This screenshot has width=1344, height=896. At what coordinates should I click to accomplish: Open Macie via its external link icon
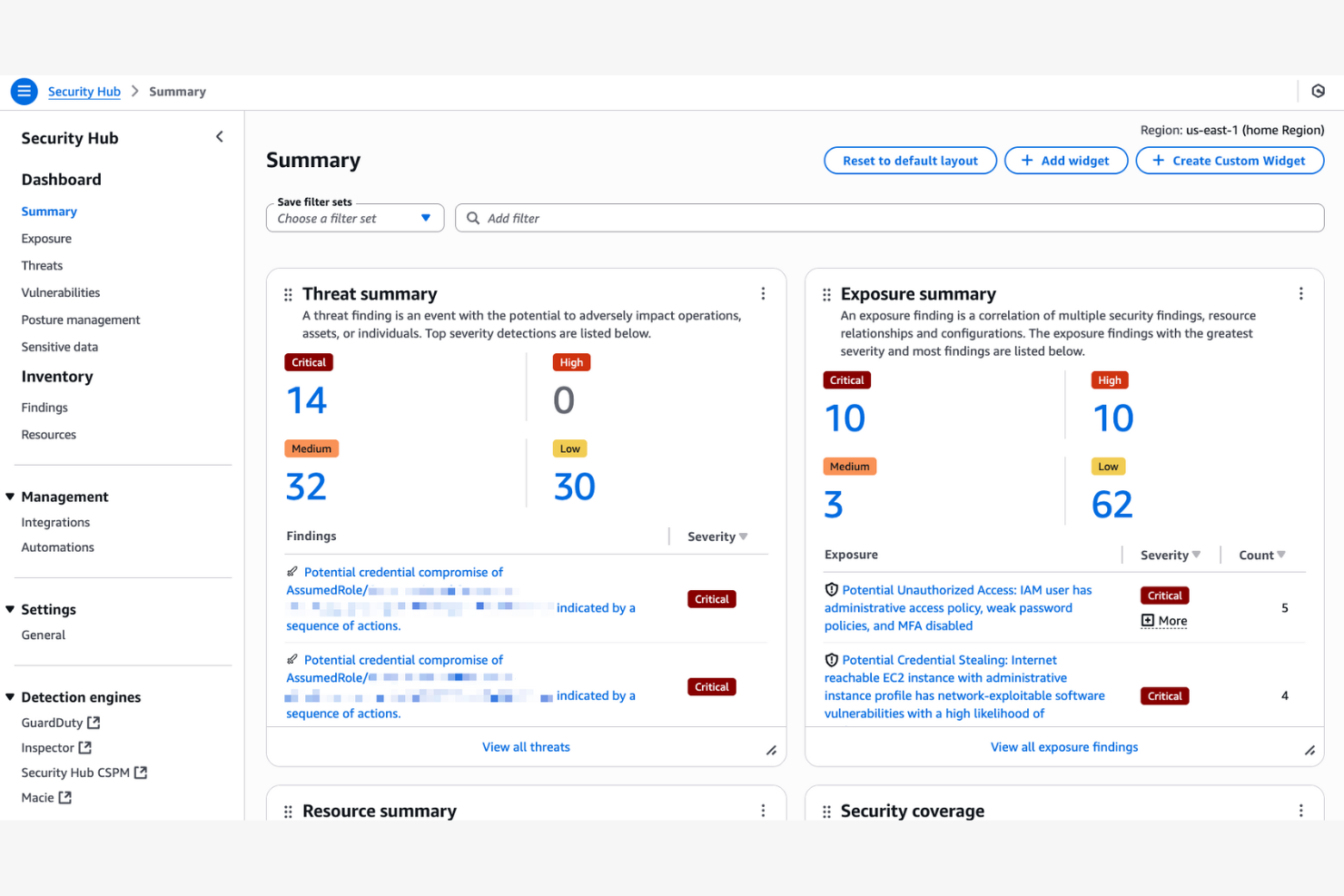click(x=64, y=797)
